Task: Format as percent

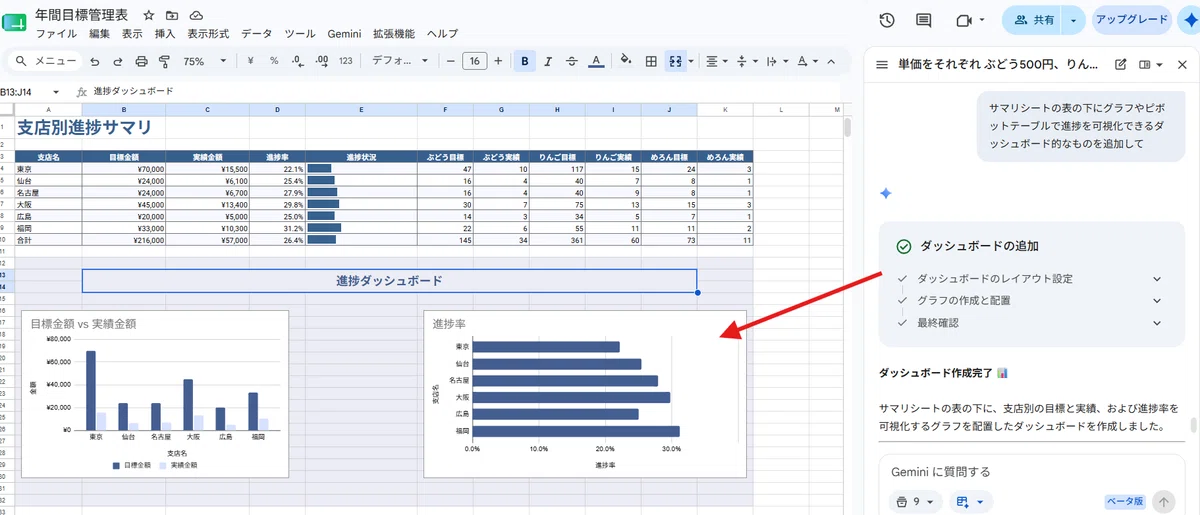Action: tap(274, 61)
